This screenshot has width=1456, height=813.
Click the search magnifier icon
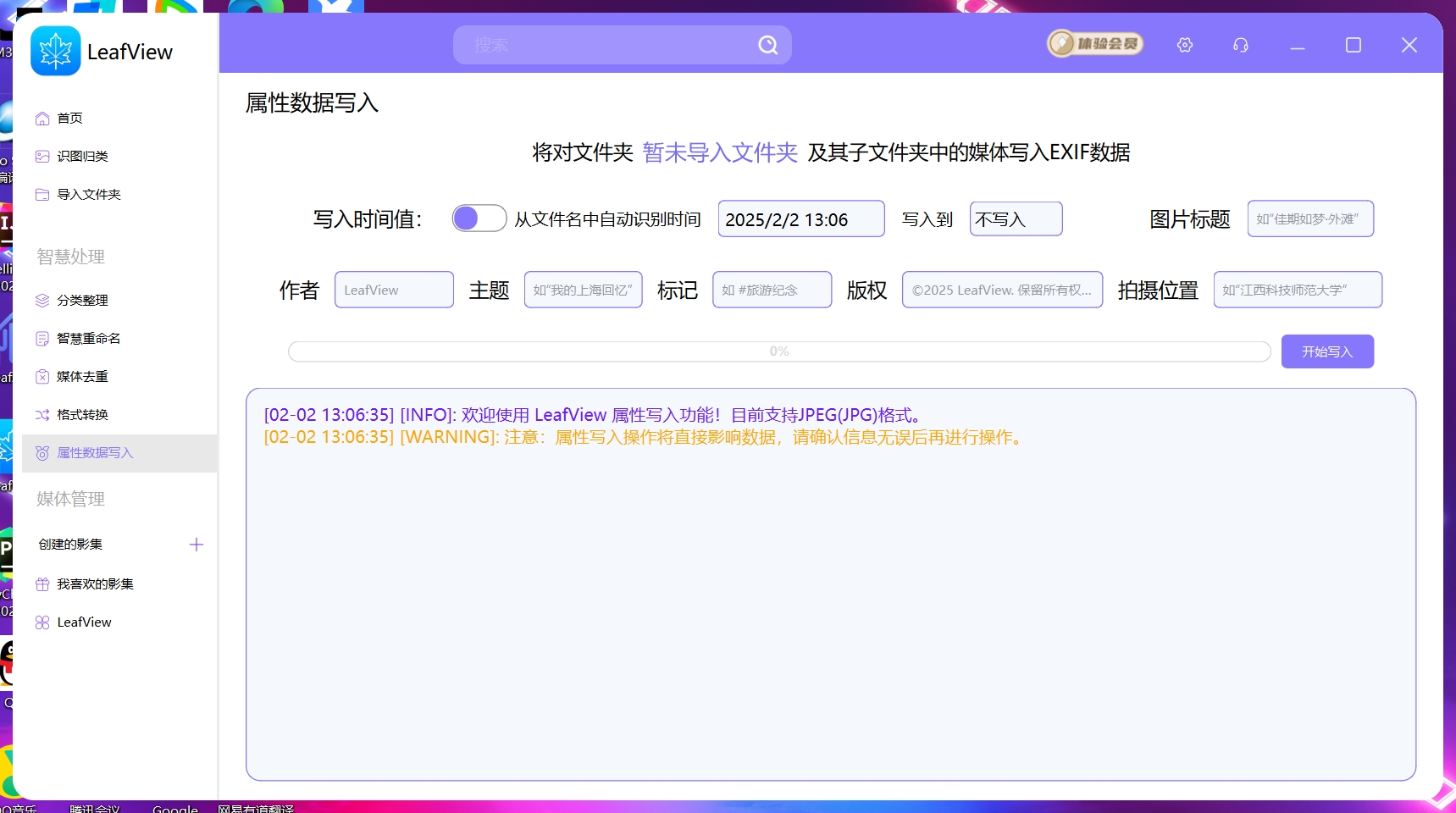pyautogui.click(x=768, y=45)
